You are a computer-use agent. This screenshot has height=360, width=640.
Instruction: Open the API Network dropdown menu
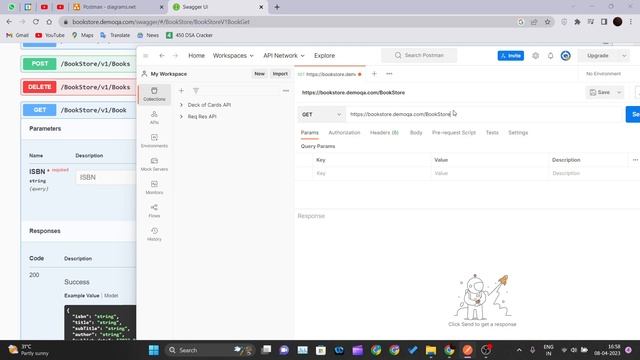click(284, 56)
